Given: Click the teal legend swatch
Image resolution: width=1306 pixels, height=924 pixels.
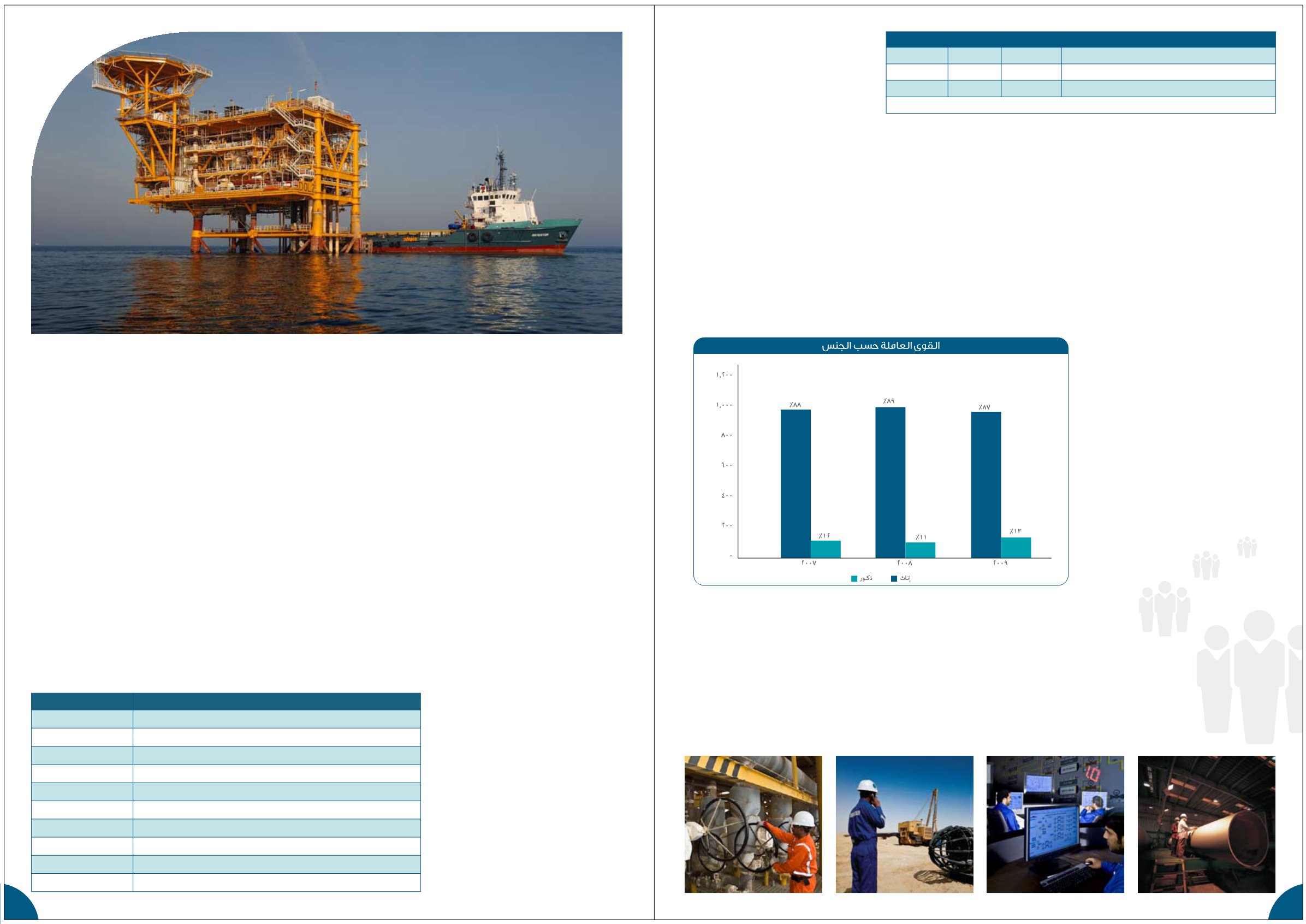Looking at the screenshot, I should [854, 579].
